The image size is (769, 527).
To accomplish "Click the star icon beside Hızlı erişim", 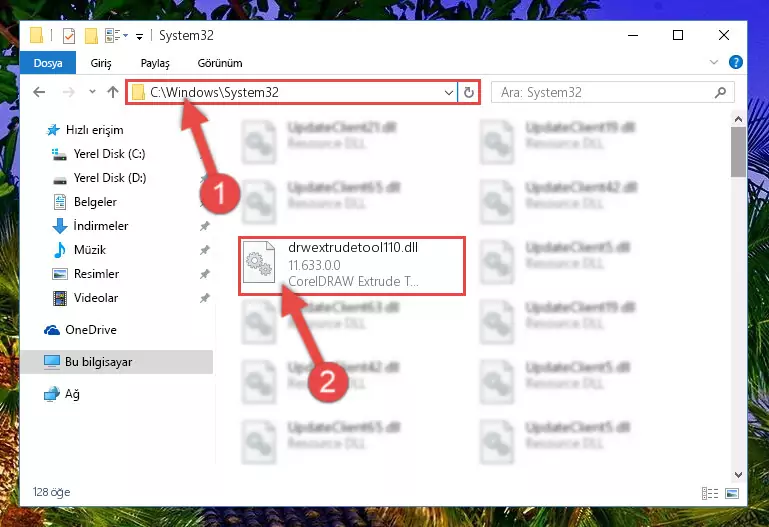I will coord(52,130).
